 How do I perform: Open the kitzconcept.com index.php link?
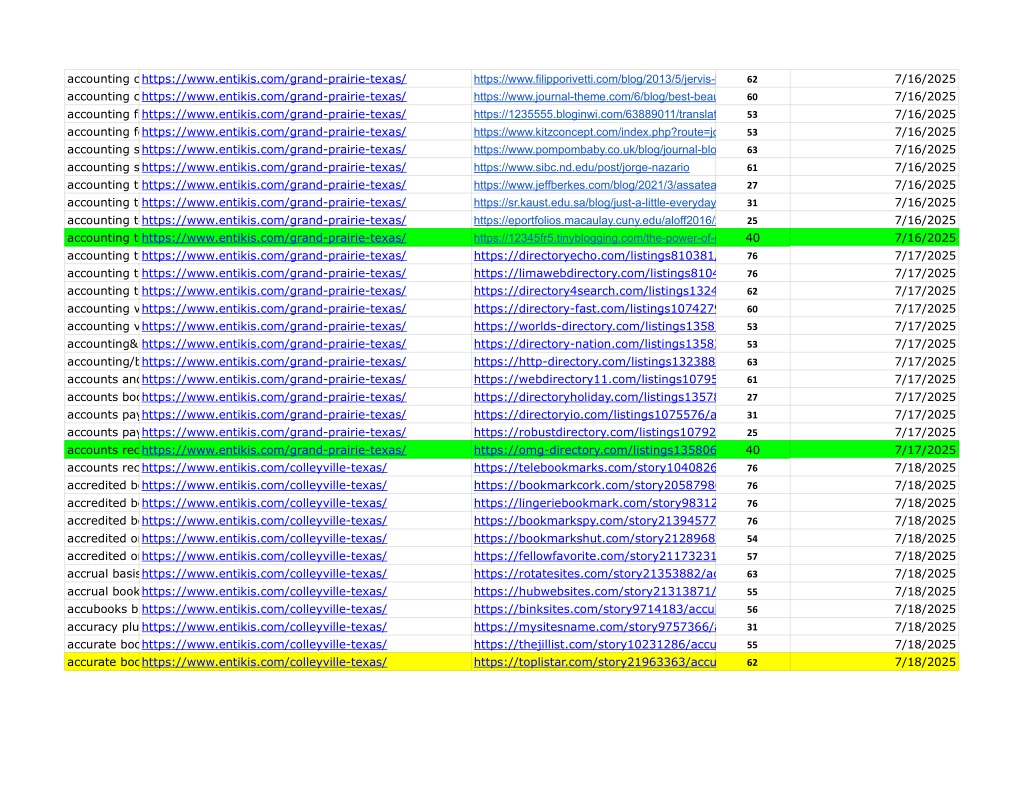tap(594, 132)
